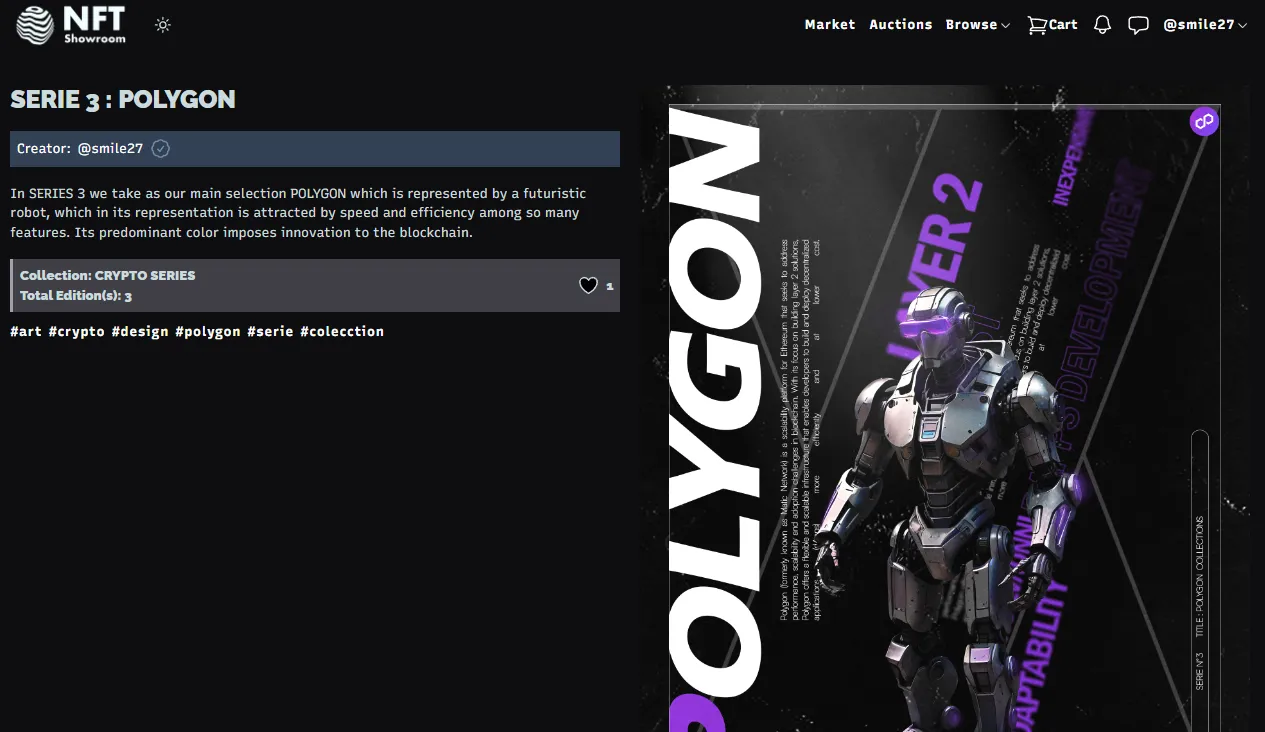The height and width of the screenshot is (732, 1265).
Task: Click the #serie tag
Action: [x=270, y=331]
